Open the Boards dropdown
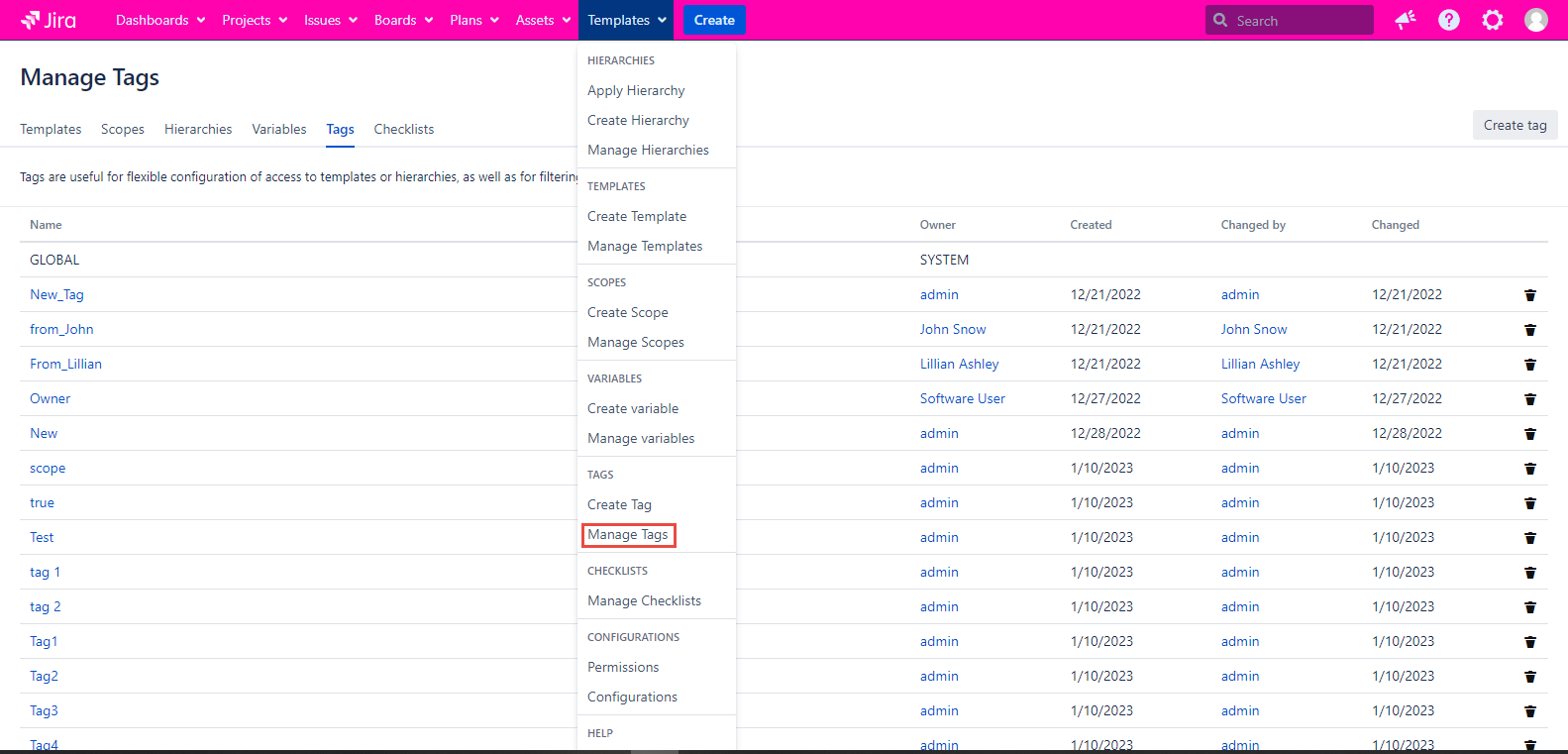 click(403, 20)
